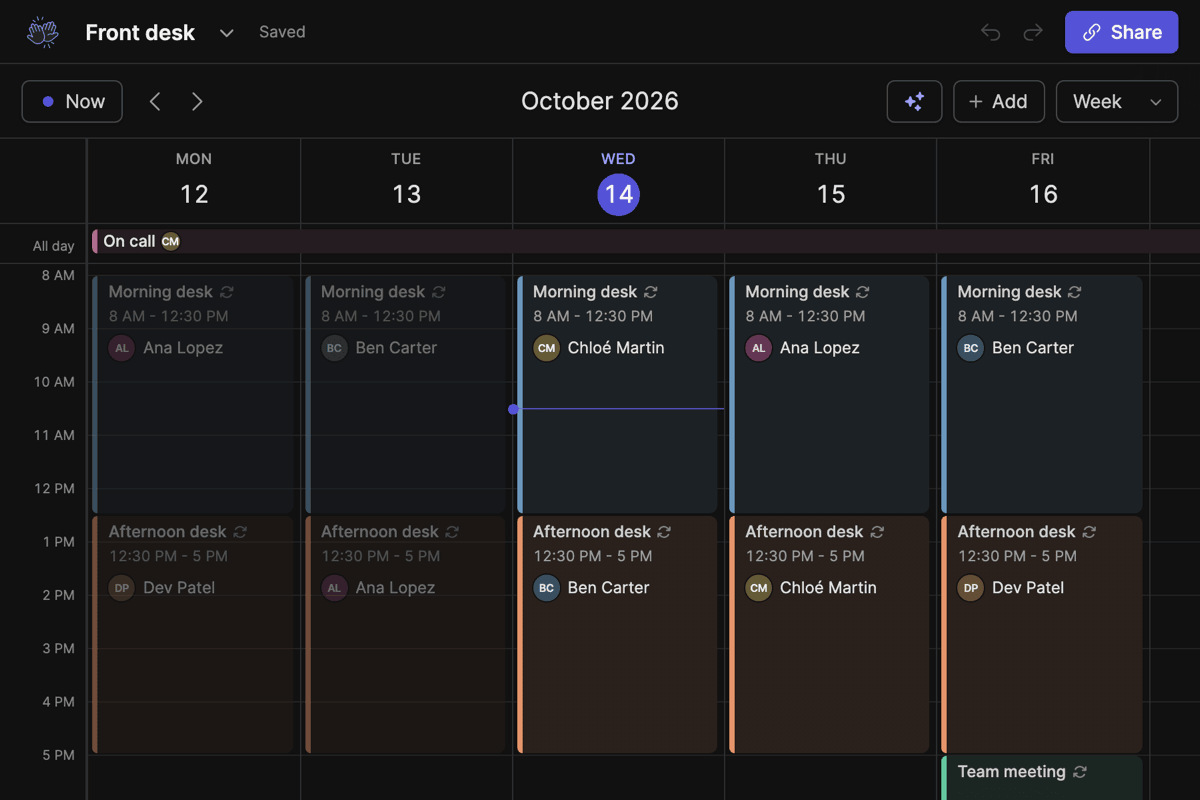Image resolution: width=1200 pixels, height=800 pixels.
Task: Click repeat icon on Thursday Morning desk
Action: click(x=863, y=292)
